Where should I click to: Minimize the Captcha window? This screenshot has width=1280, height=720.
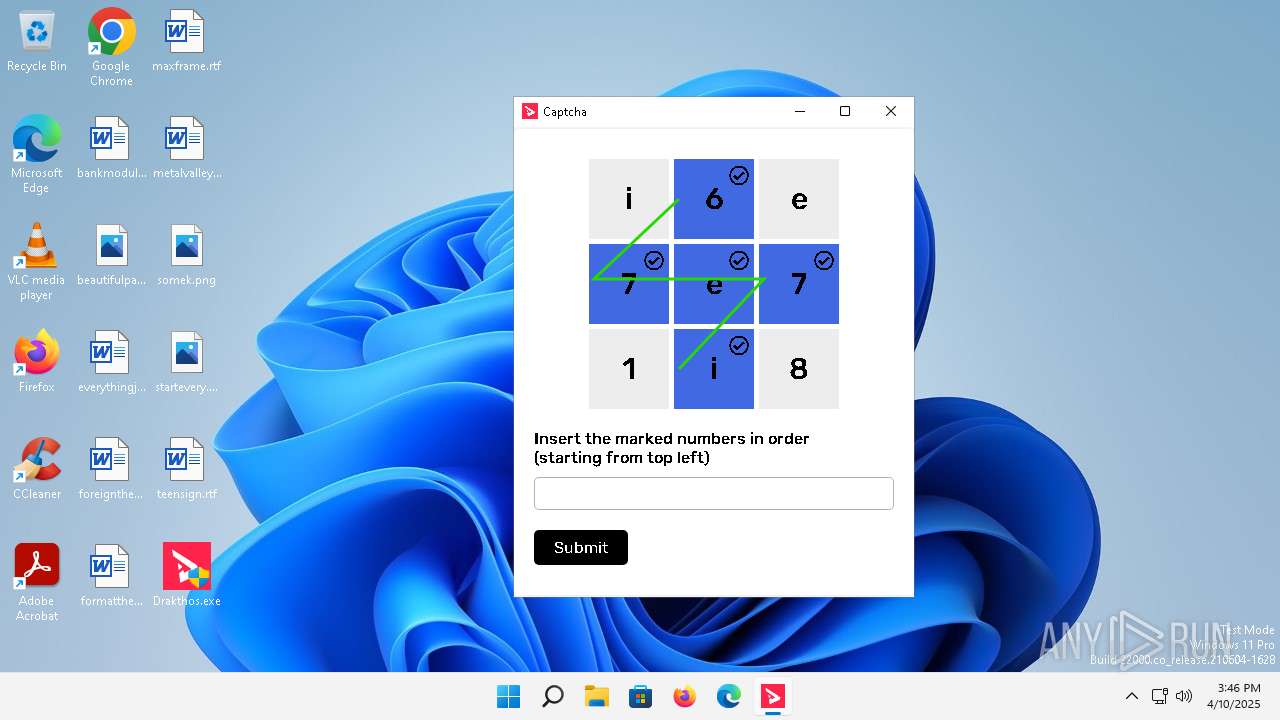coord(800,111)
